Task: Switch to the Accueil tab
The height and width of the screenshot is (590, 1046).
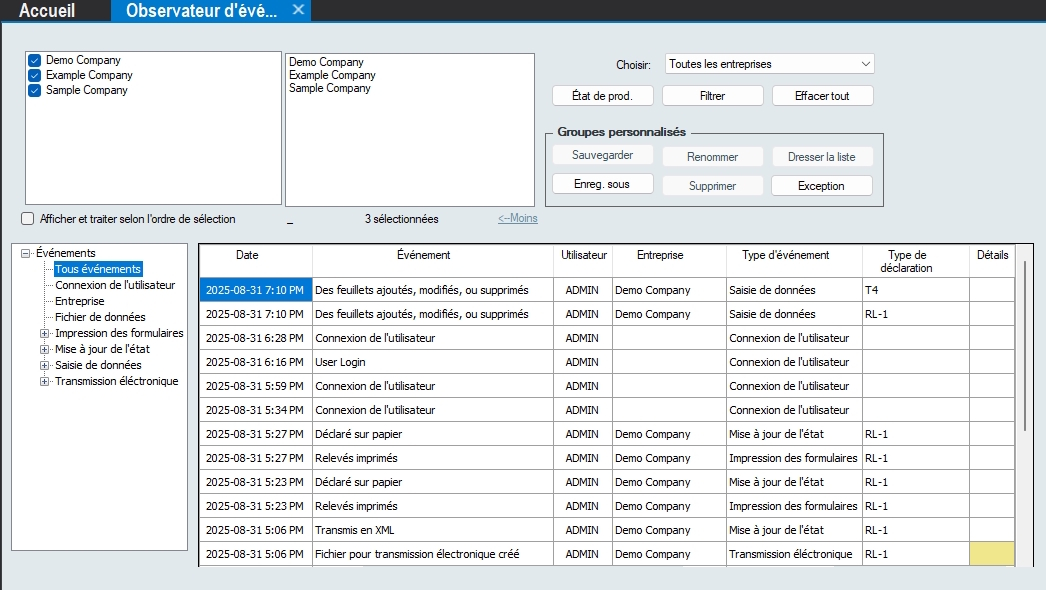Action: [47, 11]
